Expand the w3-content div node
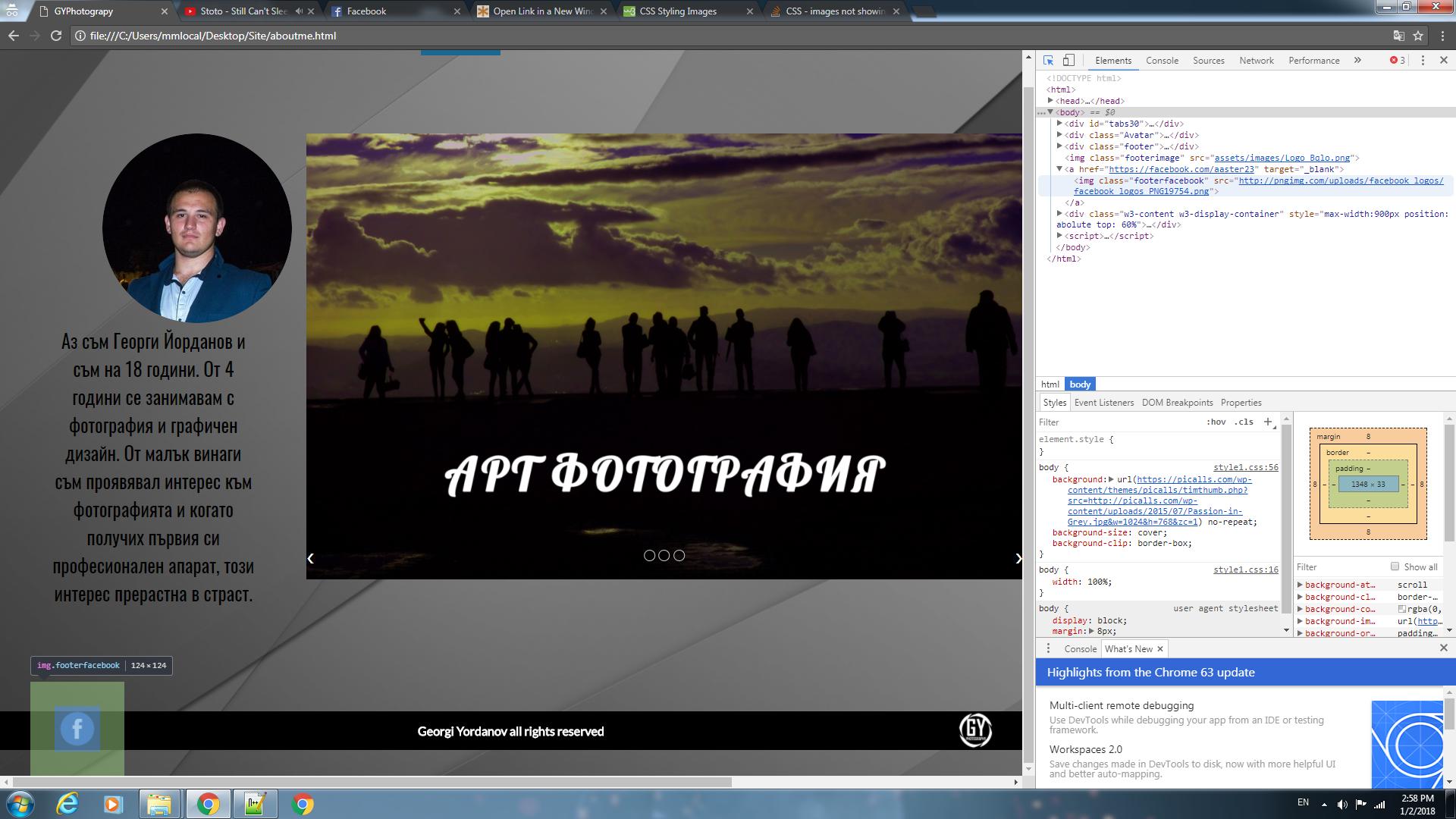This screenshot has width=1456, height=819. (1059, 214)
